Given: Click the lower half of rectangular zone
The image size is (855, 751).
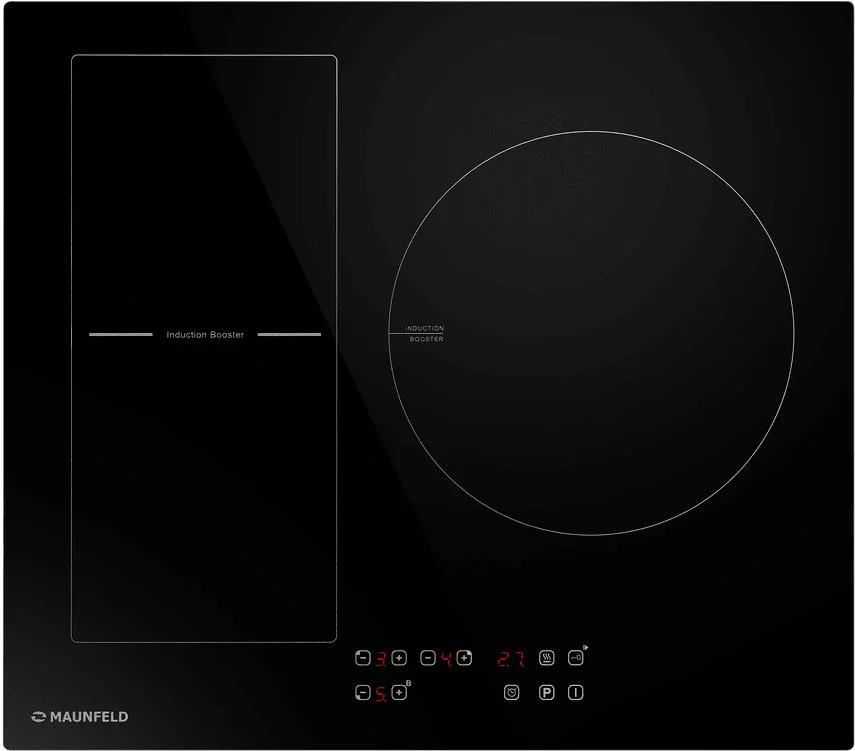Looking at the screenshot, I should [204, 490].
